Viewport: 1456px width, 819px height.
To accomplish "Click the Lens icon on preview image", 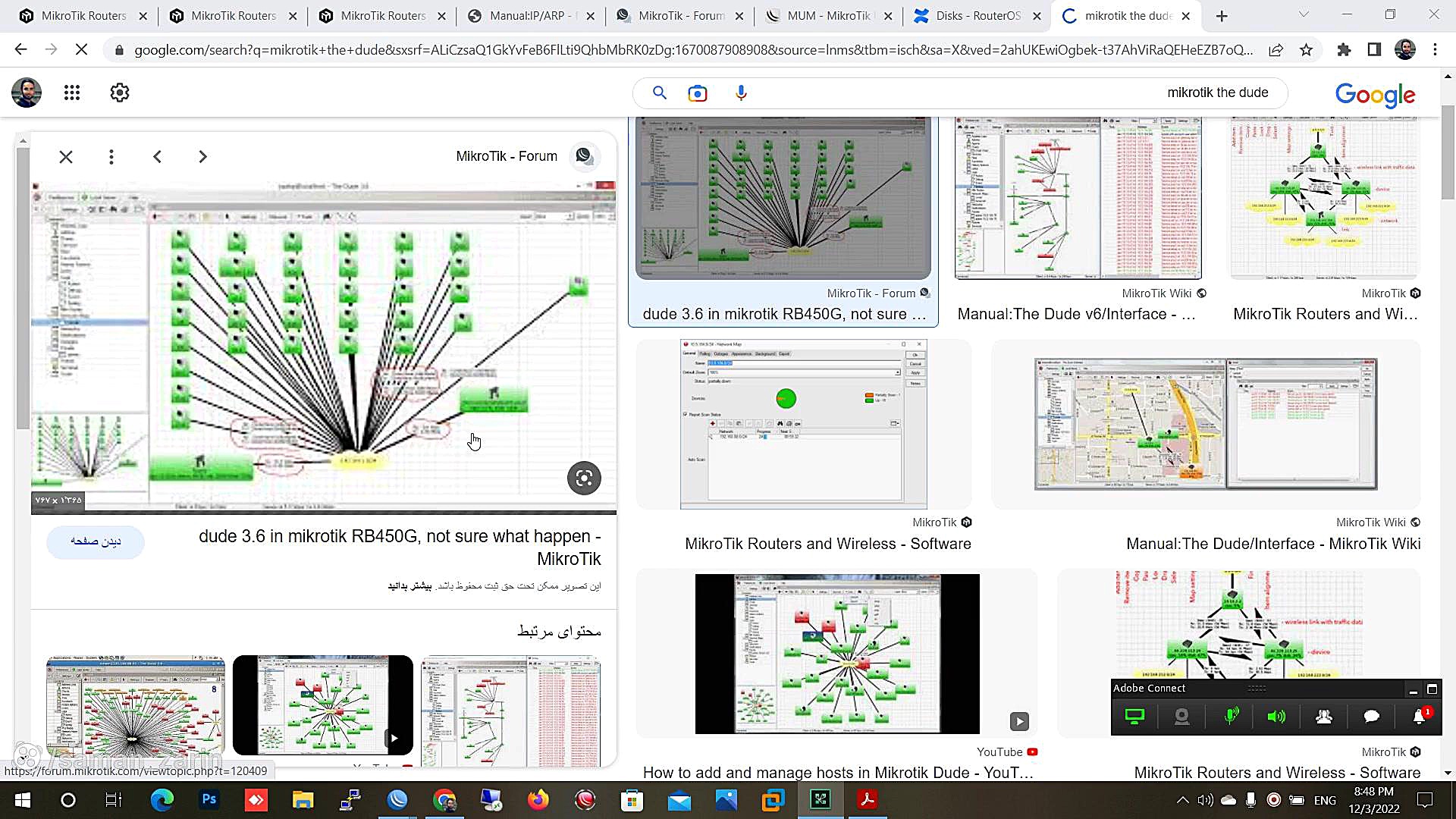I will pos(584,478).
